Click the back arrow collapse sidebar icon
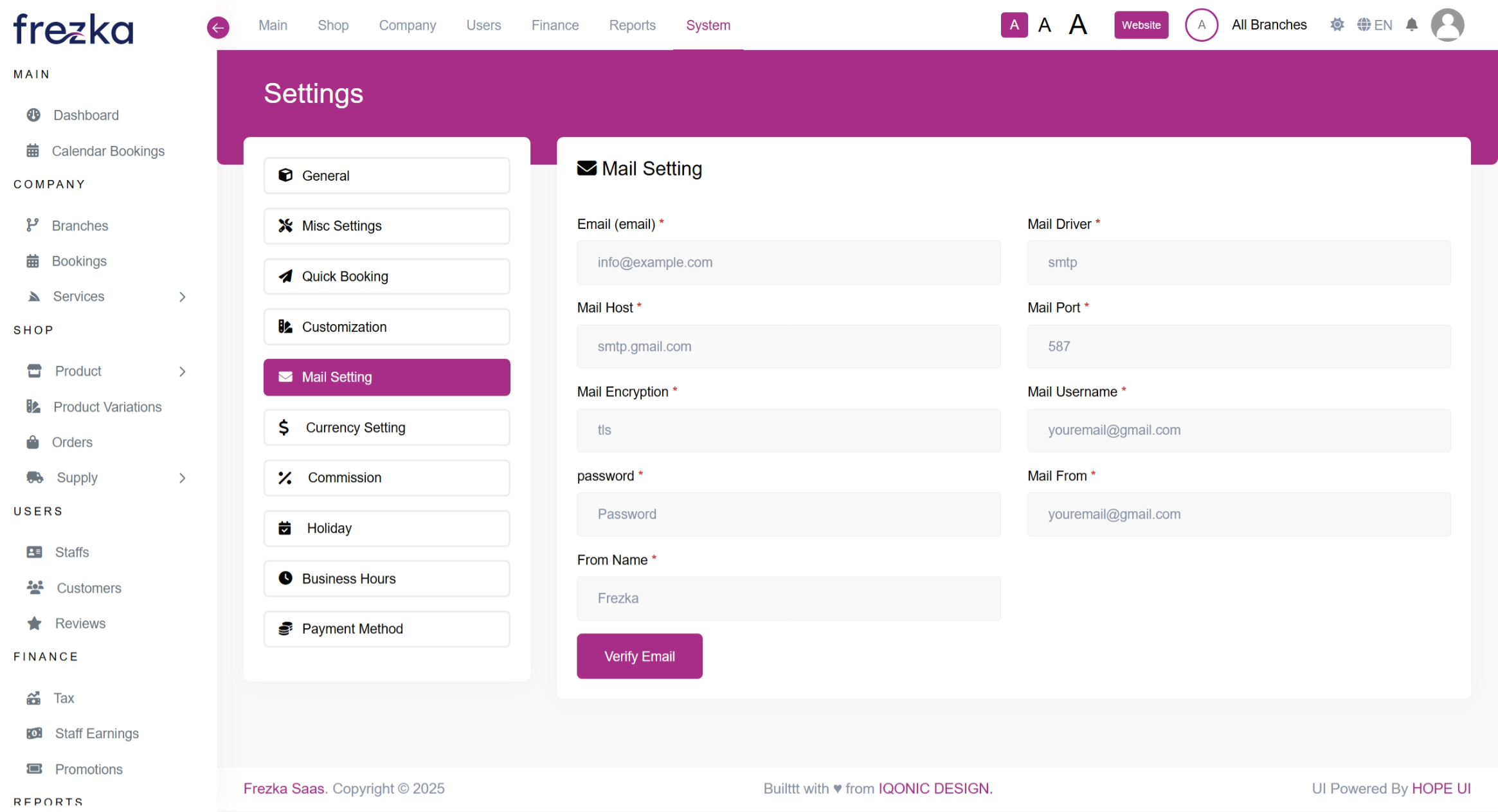 click(218, 27)
